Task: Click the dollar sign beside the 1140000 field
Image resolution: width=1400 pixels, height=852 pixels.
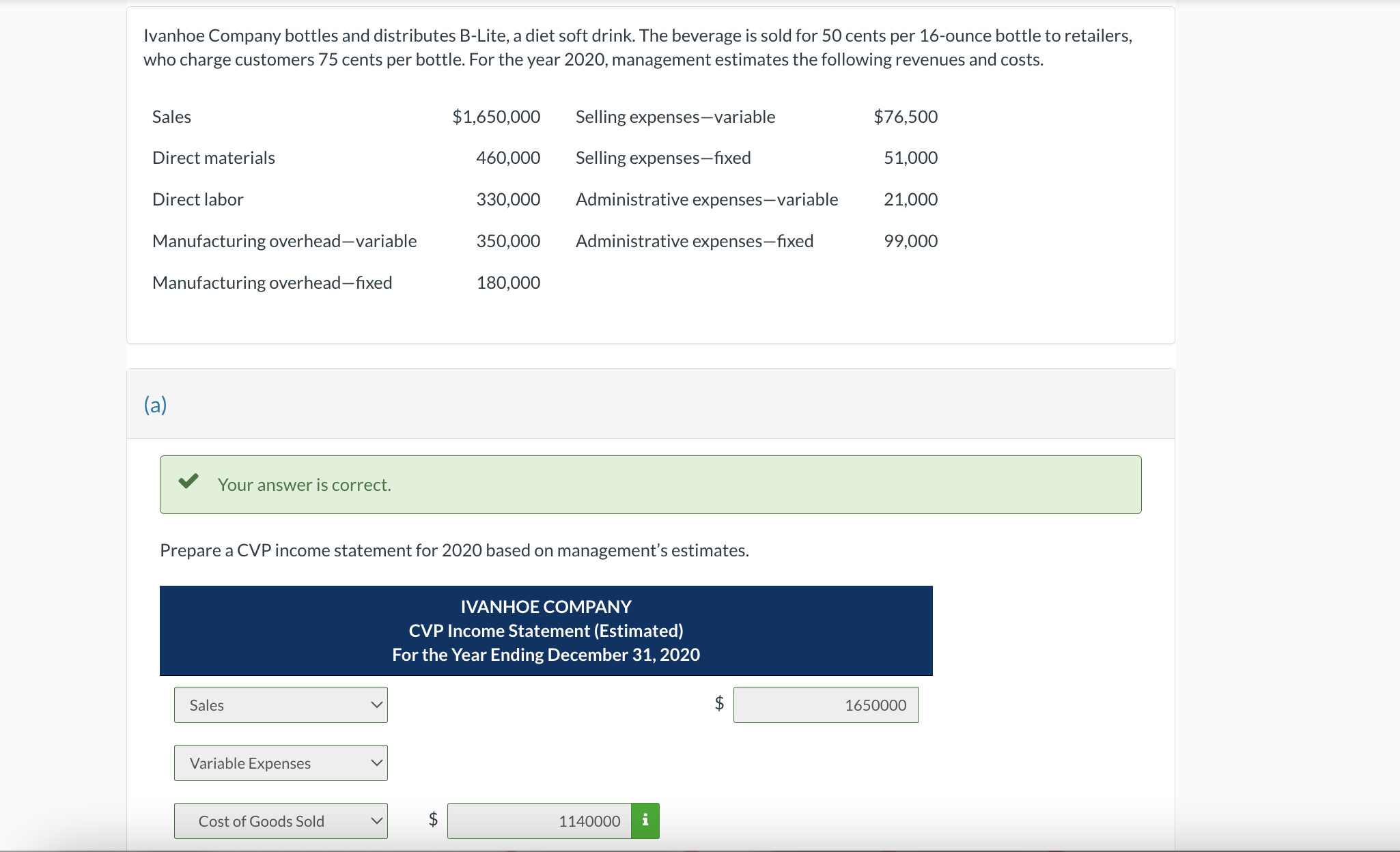Action: [432, 821]
